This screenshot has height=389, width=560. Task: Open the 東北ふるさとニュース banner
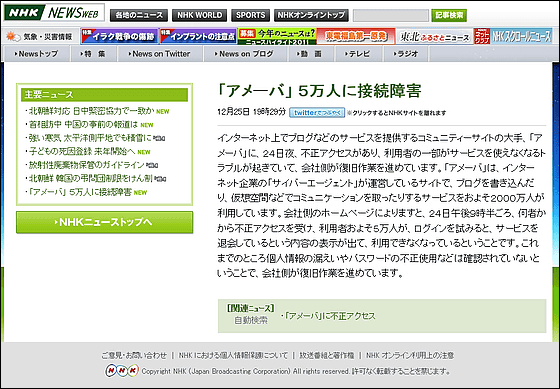[434, 36]
